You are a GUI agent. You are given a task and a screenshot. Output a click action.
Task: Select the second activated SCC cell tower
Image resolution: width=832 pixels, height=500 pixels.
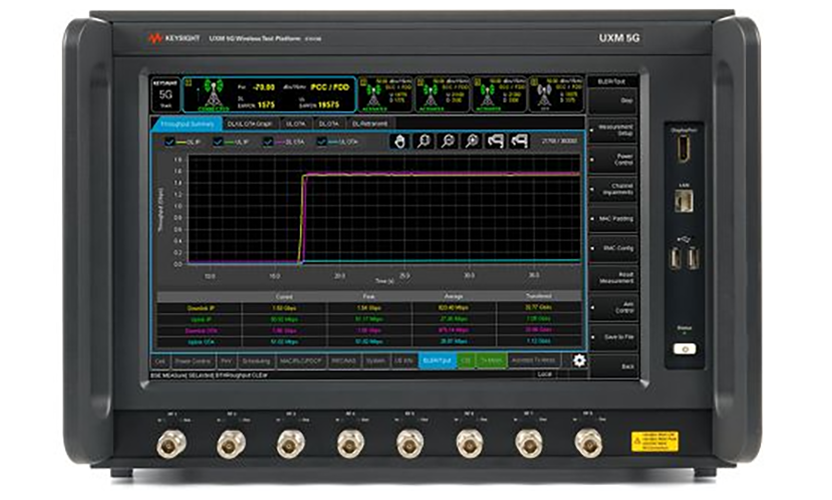point(430,94)
